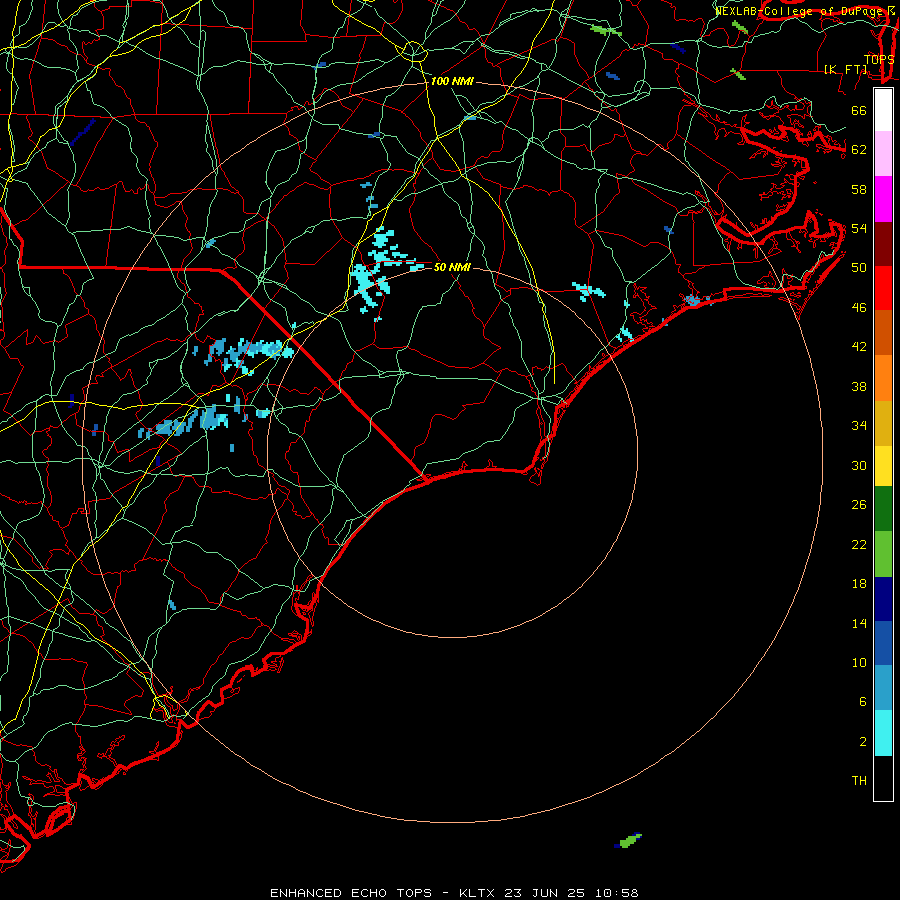Click the 'NEXLAB-College of DuPage' credit text
Screen dimensions: 900x900
pyautogui.click(x=800, y=11)
